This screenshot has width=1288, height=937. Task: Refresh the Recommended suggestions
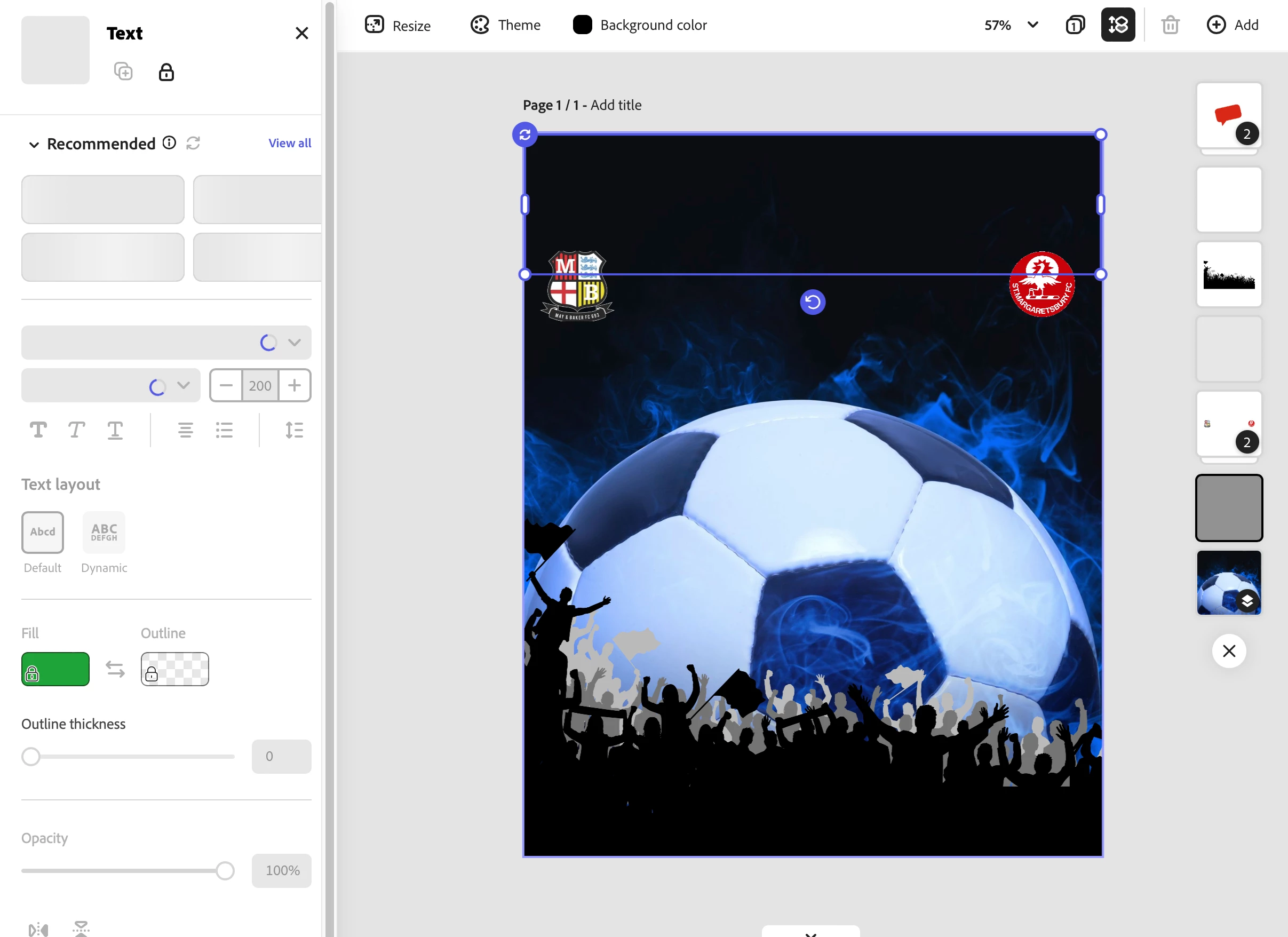193,143
